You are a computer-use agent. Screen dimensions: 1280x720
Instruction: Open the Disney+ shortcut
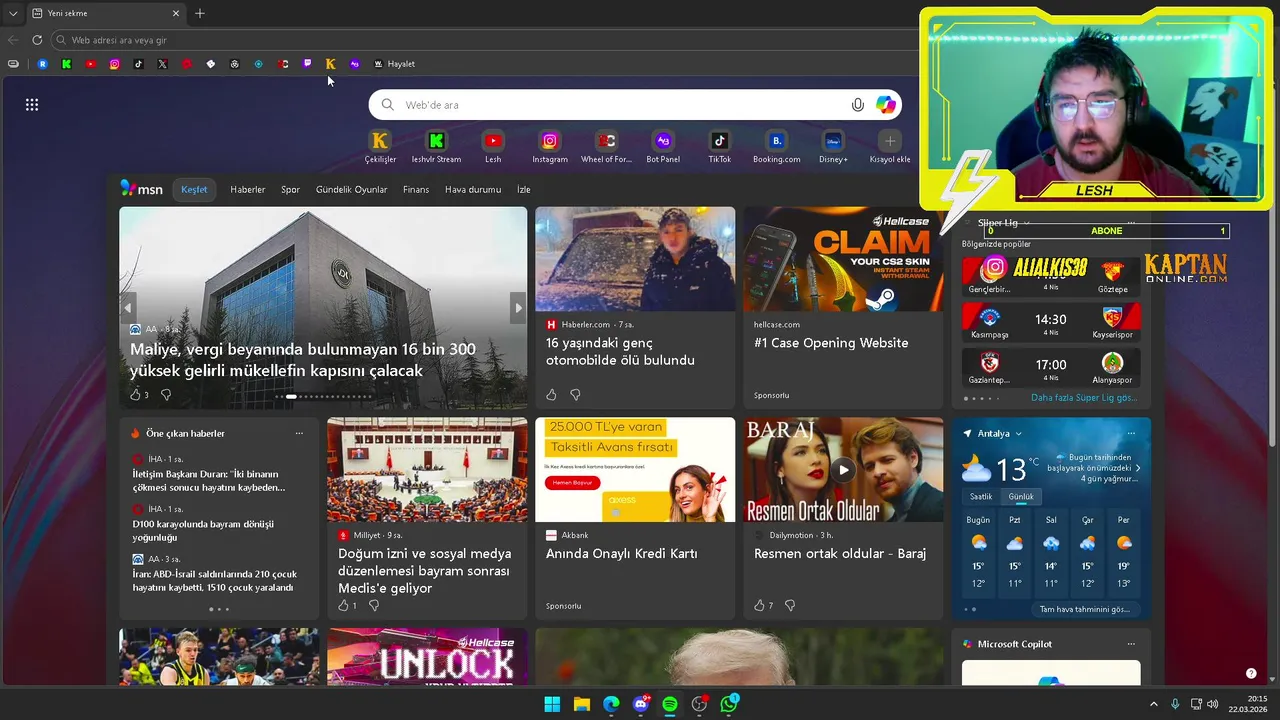tap(833, 146)
